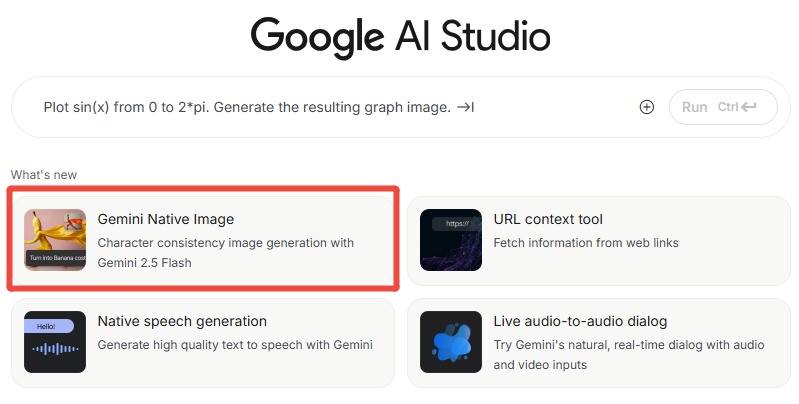Click the Live audio-to-audio dialog blue blob icon
Screen dimensions: 799x404
tap(450, 342)
